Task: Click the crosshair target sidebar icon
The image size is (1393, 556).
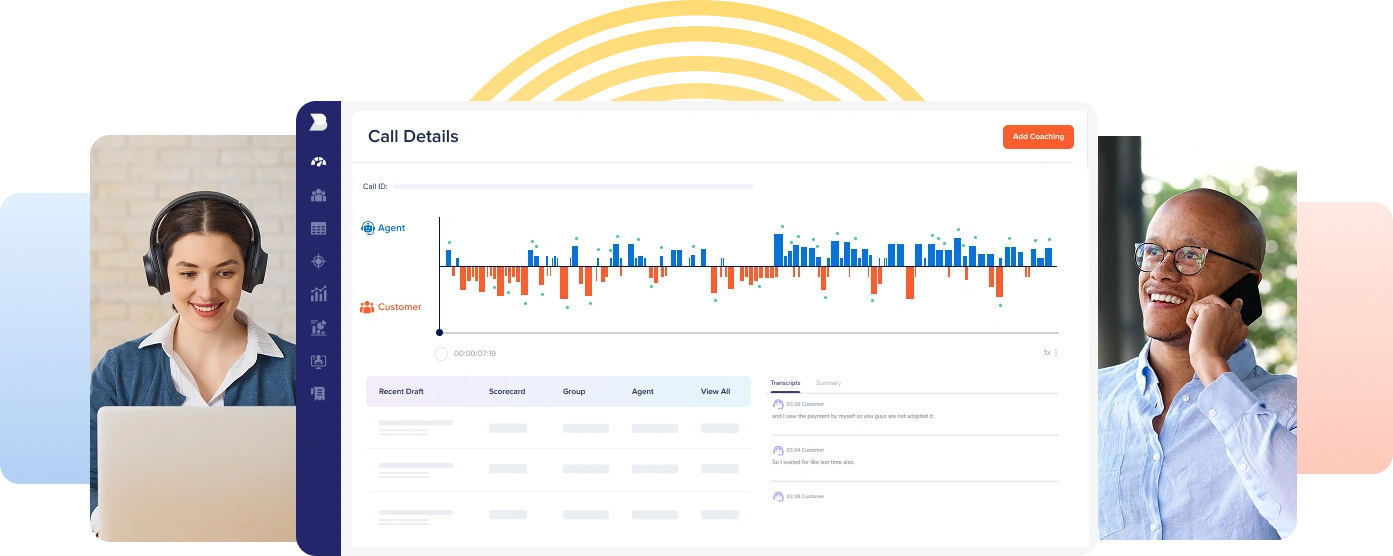Action: (318, 262)
